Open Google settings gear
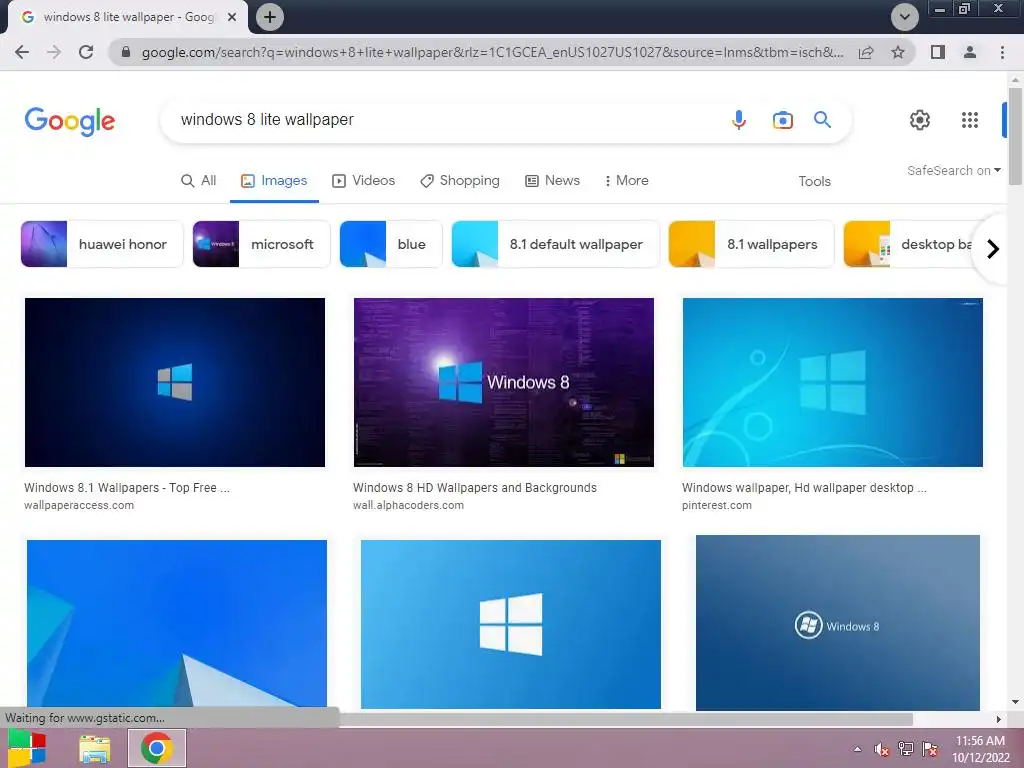1024x768 pixels. (x=920, y=120)
